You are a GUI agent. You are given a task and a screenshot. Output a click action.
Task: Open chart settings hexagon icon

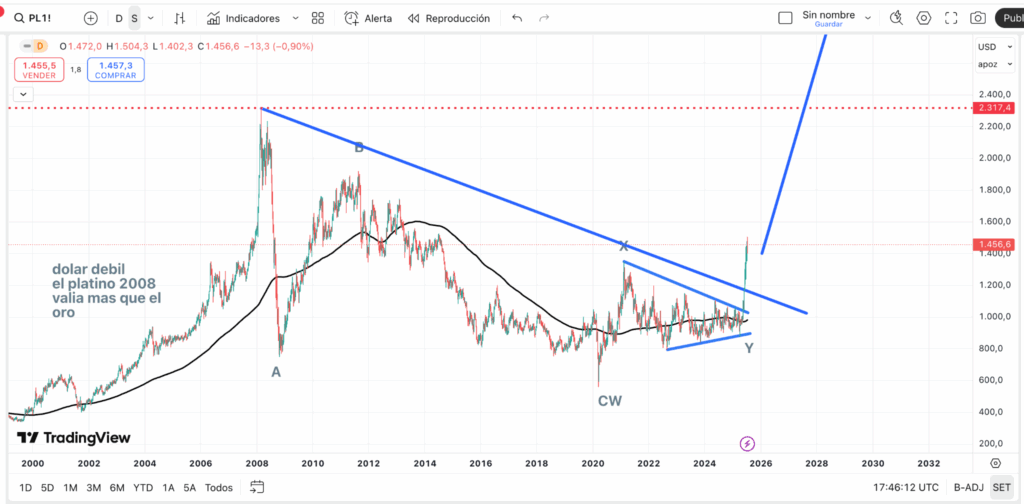click(x=923, y=18)
